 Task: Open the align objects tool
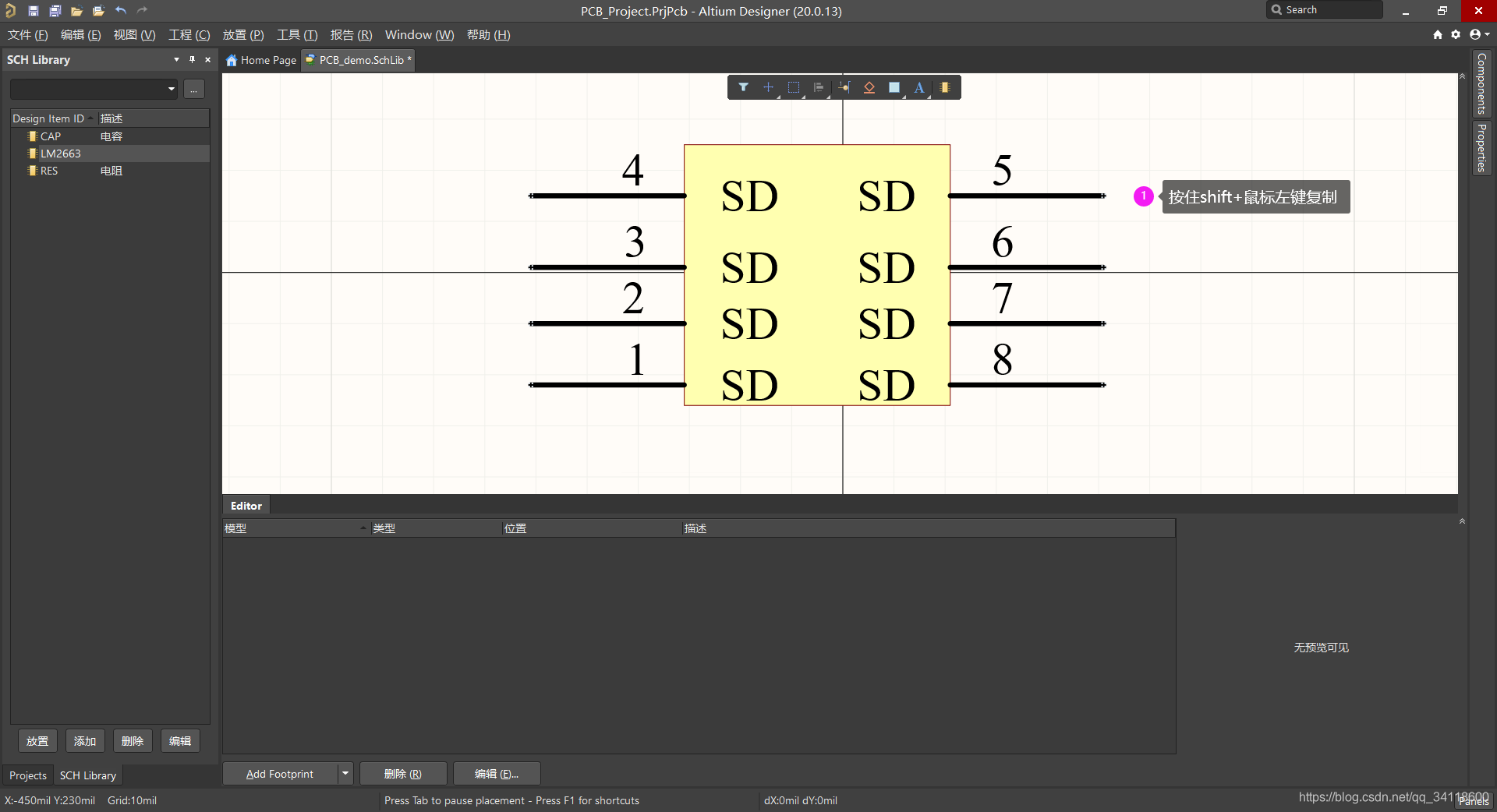[x=819, y=87]
